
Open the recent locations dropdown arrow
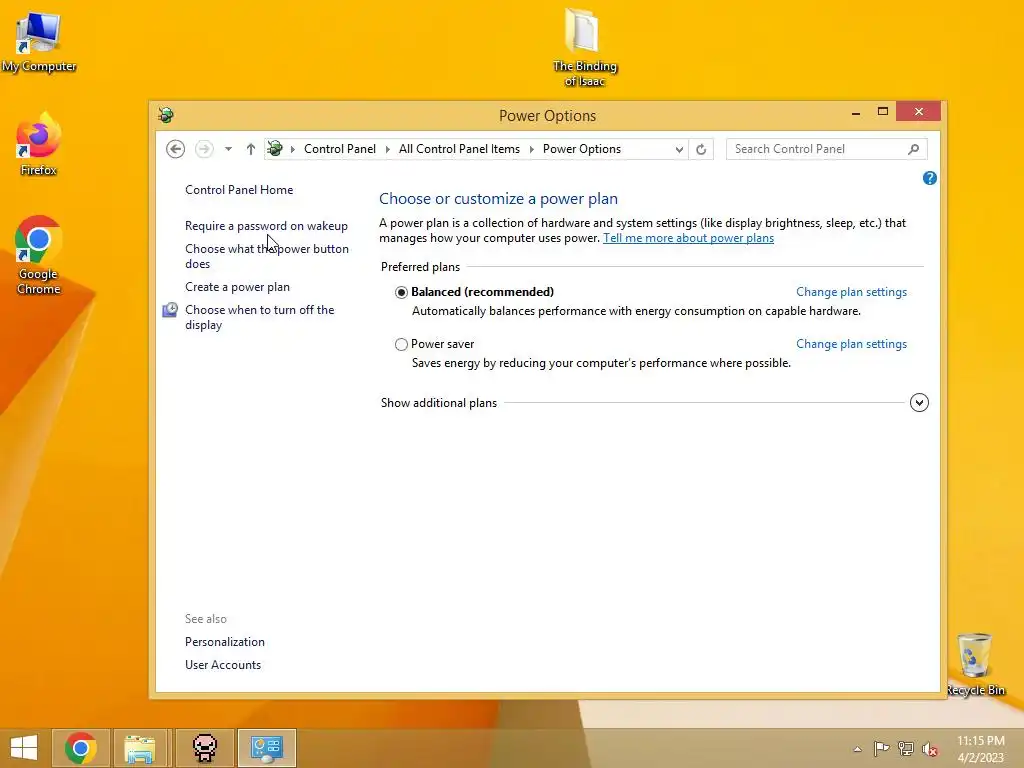(228, 149)
